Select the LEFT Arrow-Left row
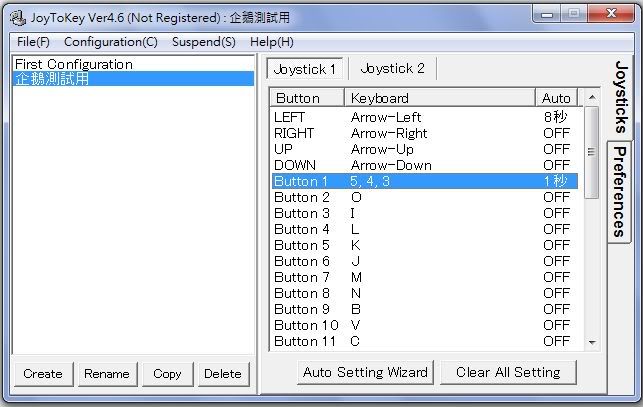643x407 pixels. 425,117
